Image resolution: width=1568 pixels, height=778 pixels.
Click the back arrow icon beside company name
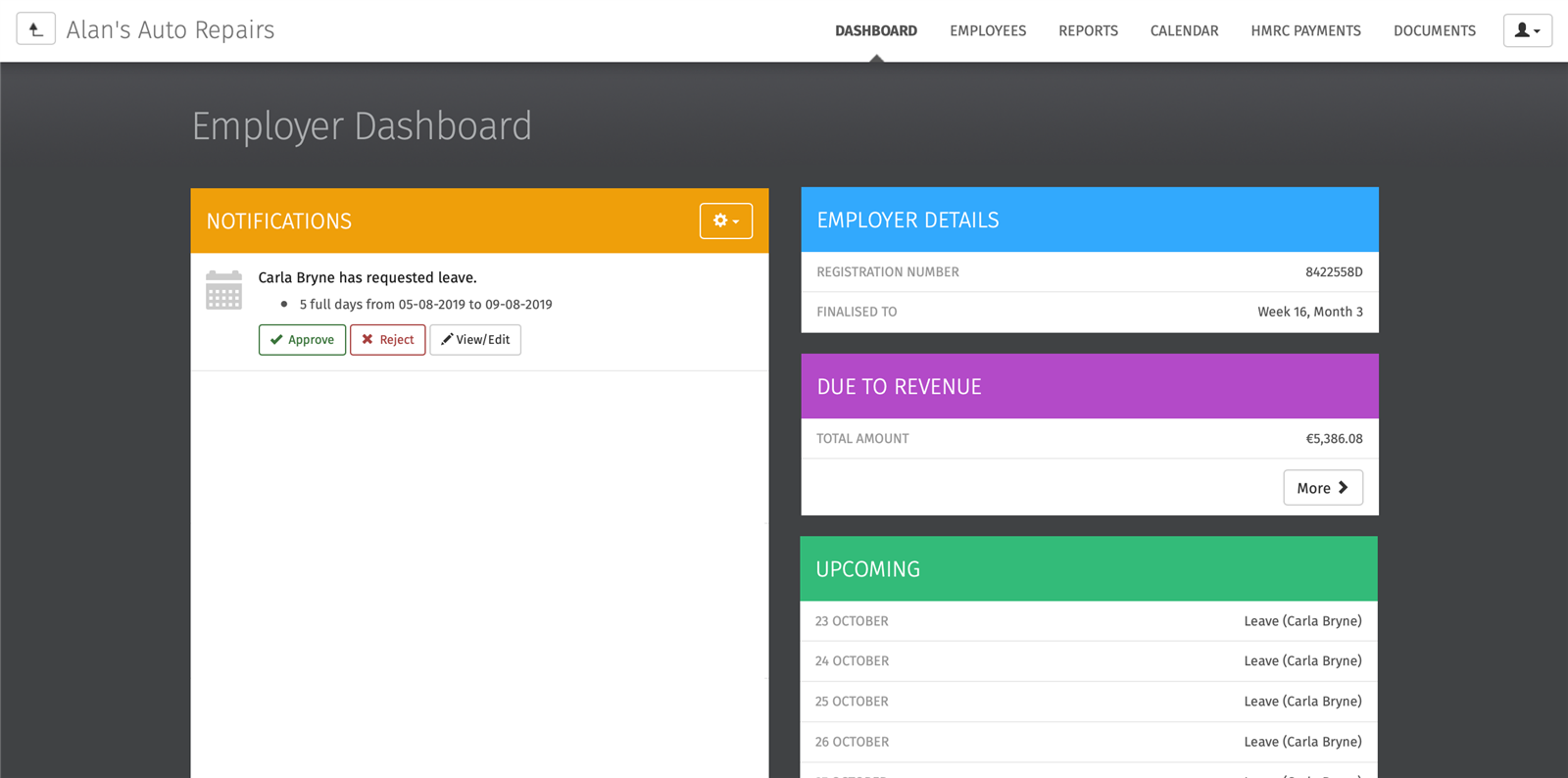coord(36,29)
